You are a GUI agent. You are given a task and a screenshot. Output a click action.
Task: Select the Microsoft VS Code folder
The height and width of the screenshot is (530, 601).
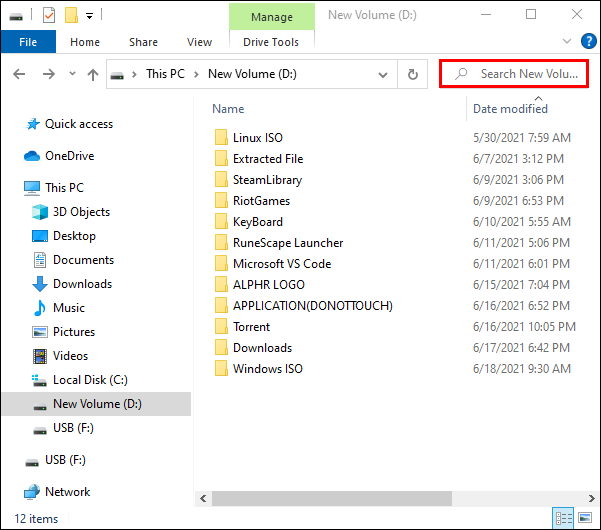pos(282,264)
